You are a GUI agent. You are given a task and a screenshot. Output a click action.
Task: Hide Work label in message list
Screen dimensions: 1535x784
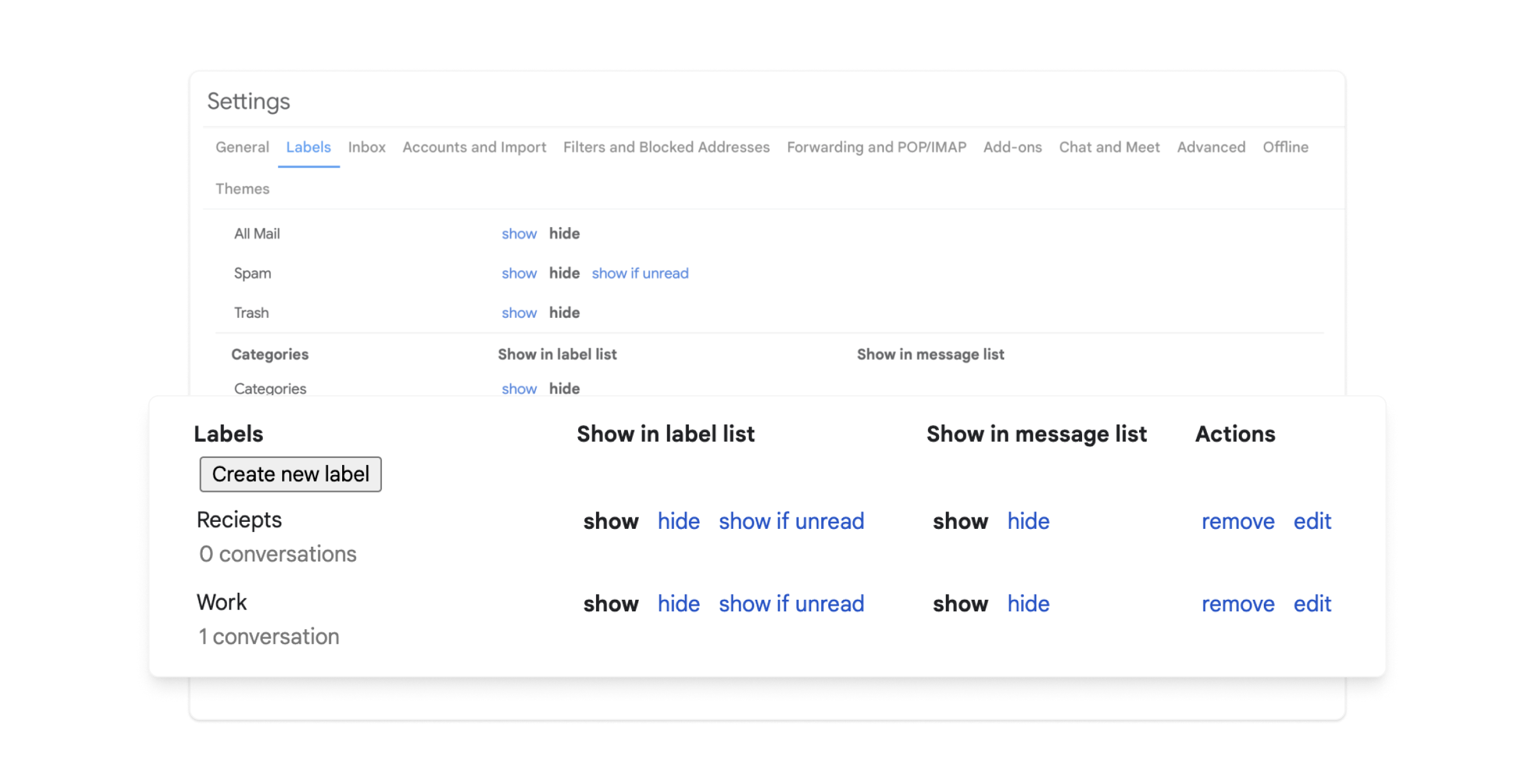click(1028, 604)
